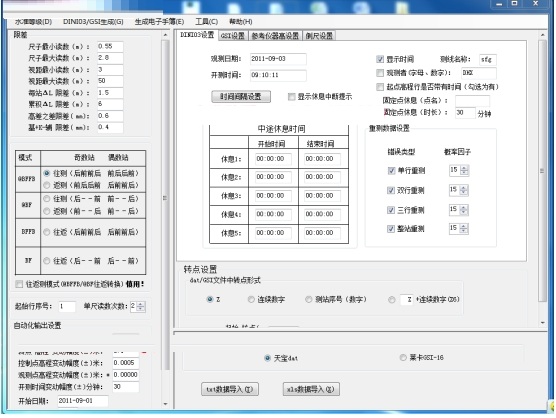Select 测站序号 (数字) turning point format
Viewport: 556px width, 418px height.
point(308,299)
